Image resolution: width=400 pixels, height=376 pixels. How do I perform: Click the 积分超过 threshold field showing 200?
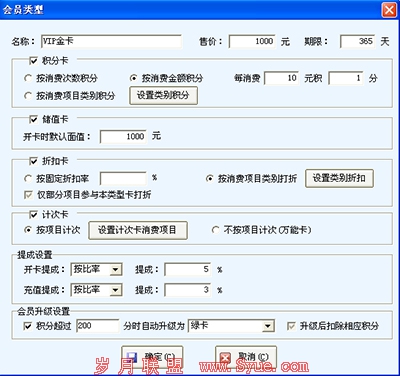pyautogui.click(x=98, y=326)
